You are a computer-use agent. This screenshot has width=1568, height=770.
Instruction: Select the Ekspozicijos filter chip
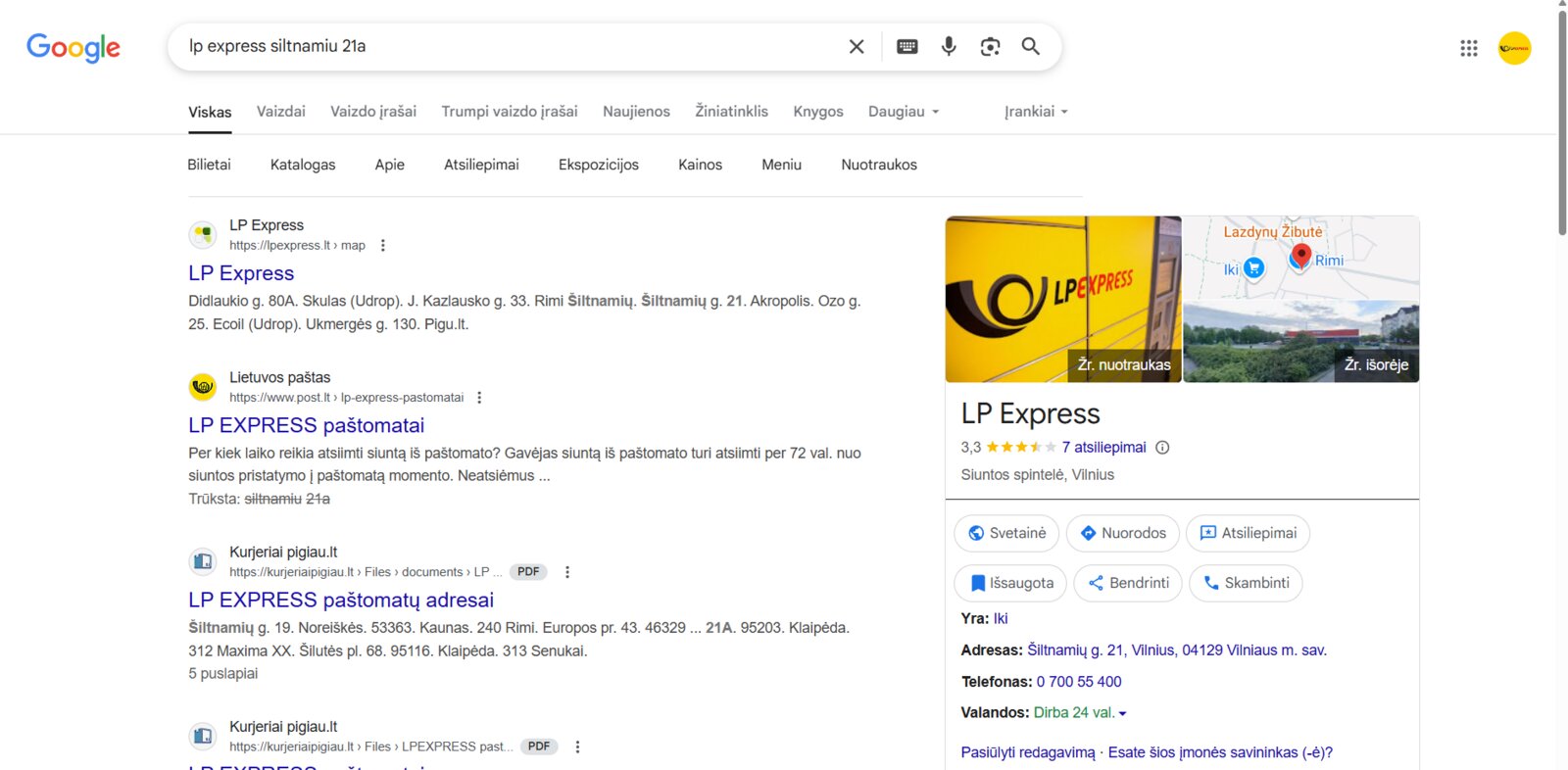(599, 165)
